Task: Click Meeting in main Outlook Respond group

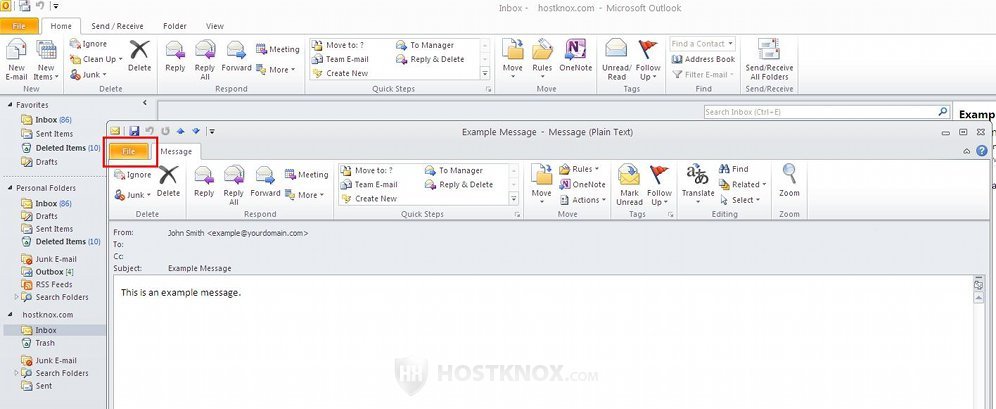Action: pos(278,49)
